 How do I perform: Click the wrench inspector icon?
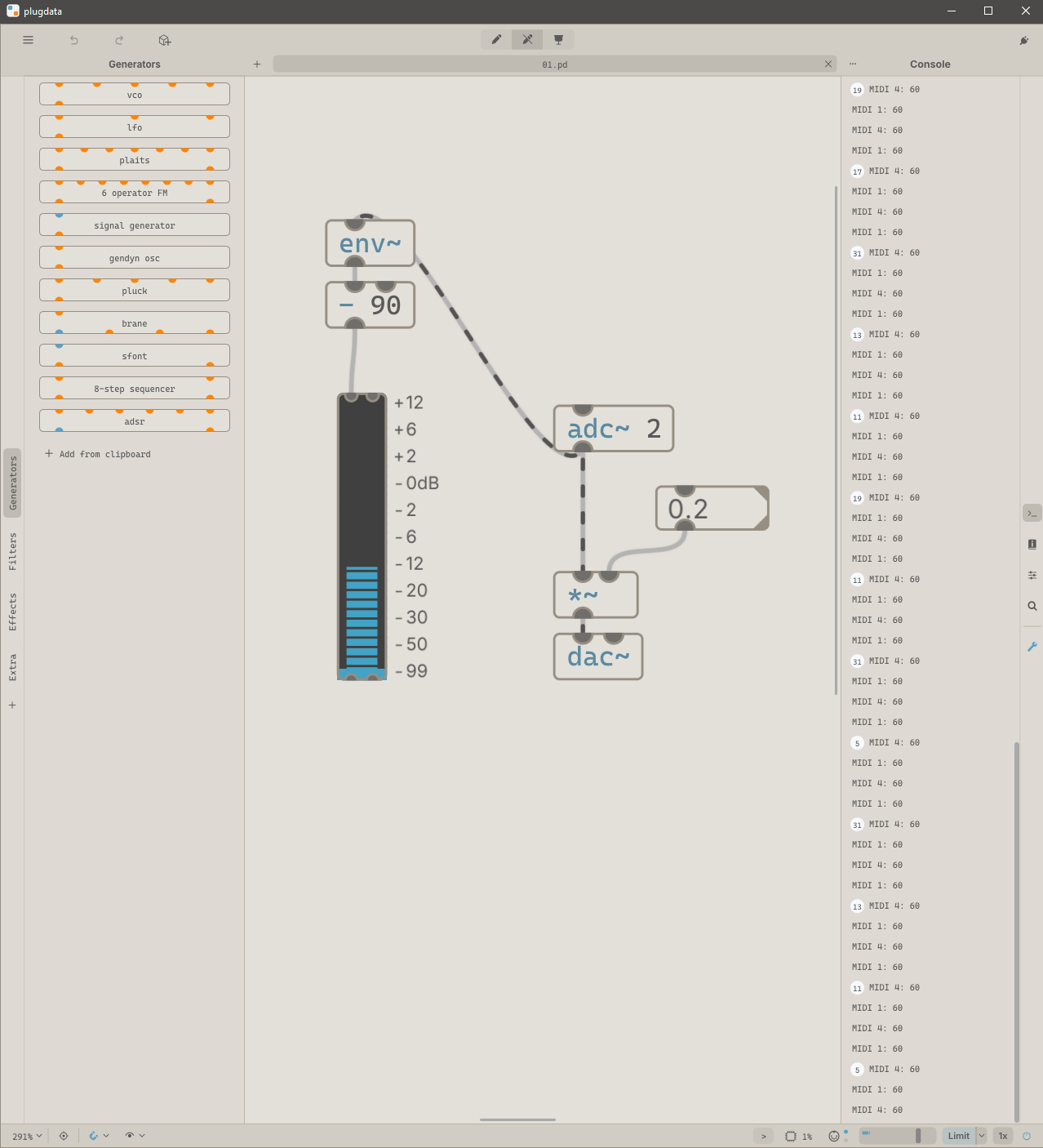[1032, 647]
